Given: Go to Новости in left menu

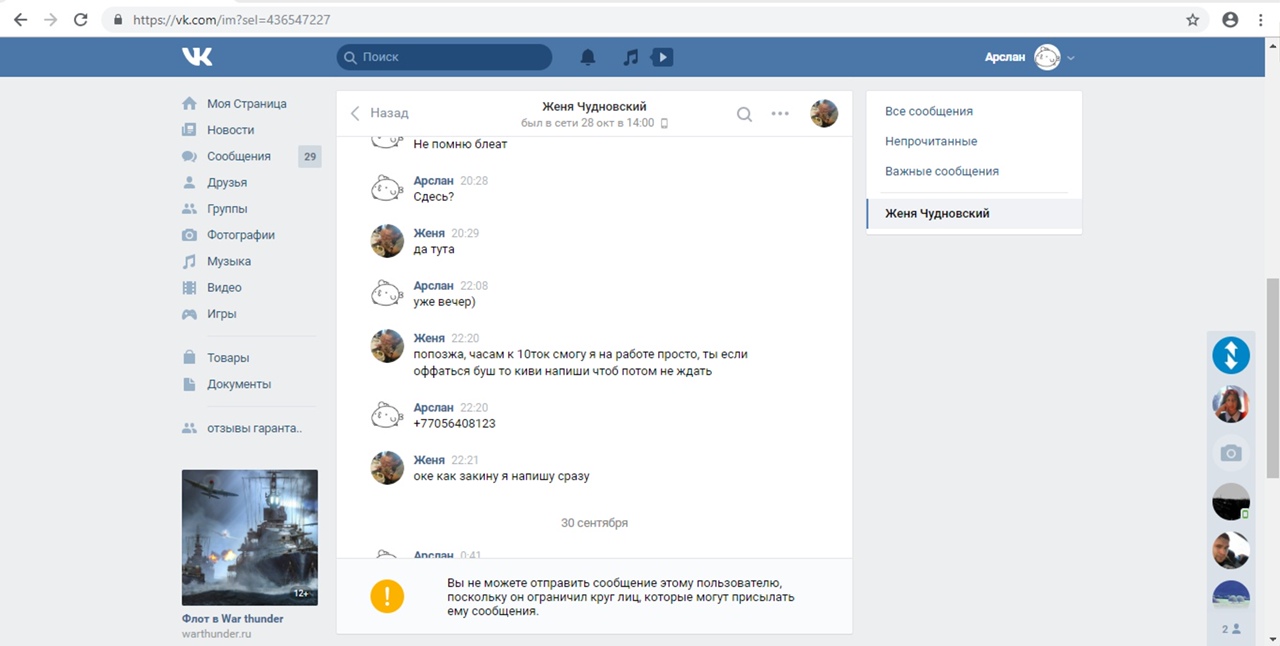Looking at the screenshot, I should pyautogui.click(x=230, y=130).
